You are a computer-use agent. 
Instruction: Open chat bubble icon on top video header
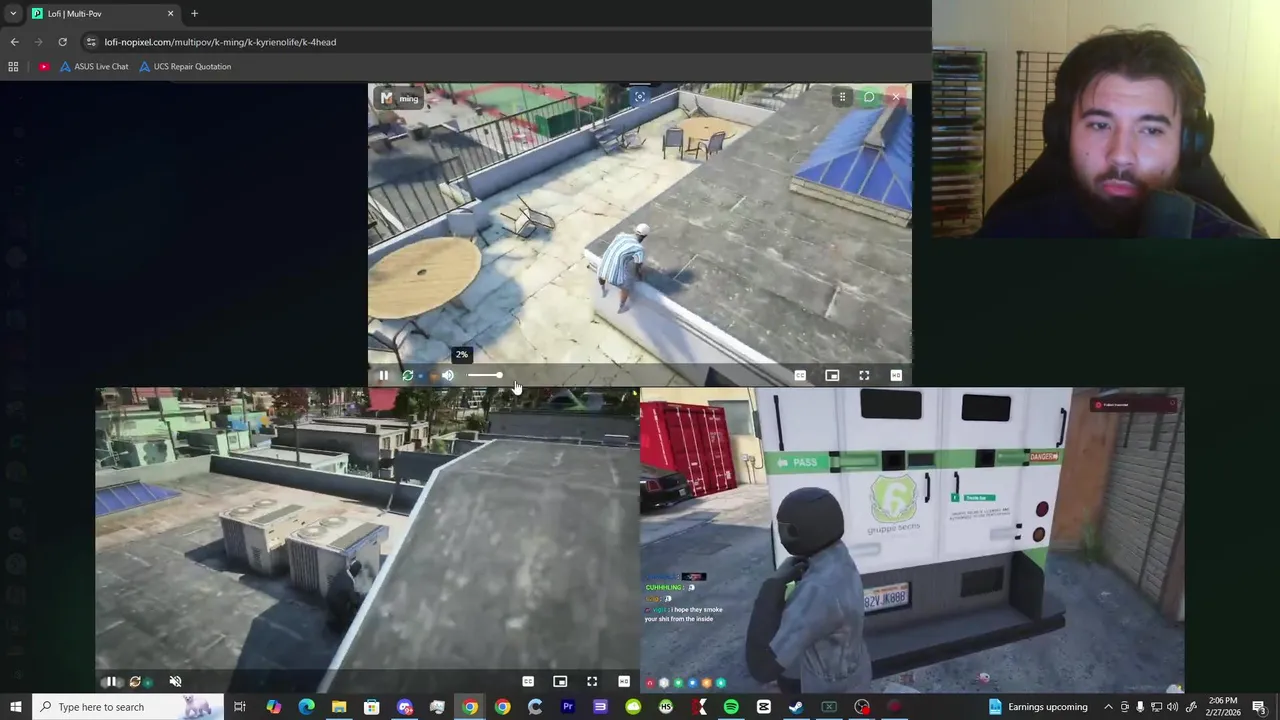tap(869, 97)
